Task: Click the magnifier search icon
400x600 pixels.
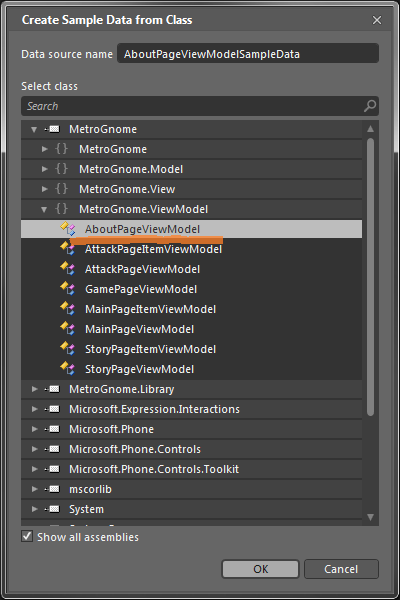Action: (x=370, y=106)
